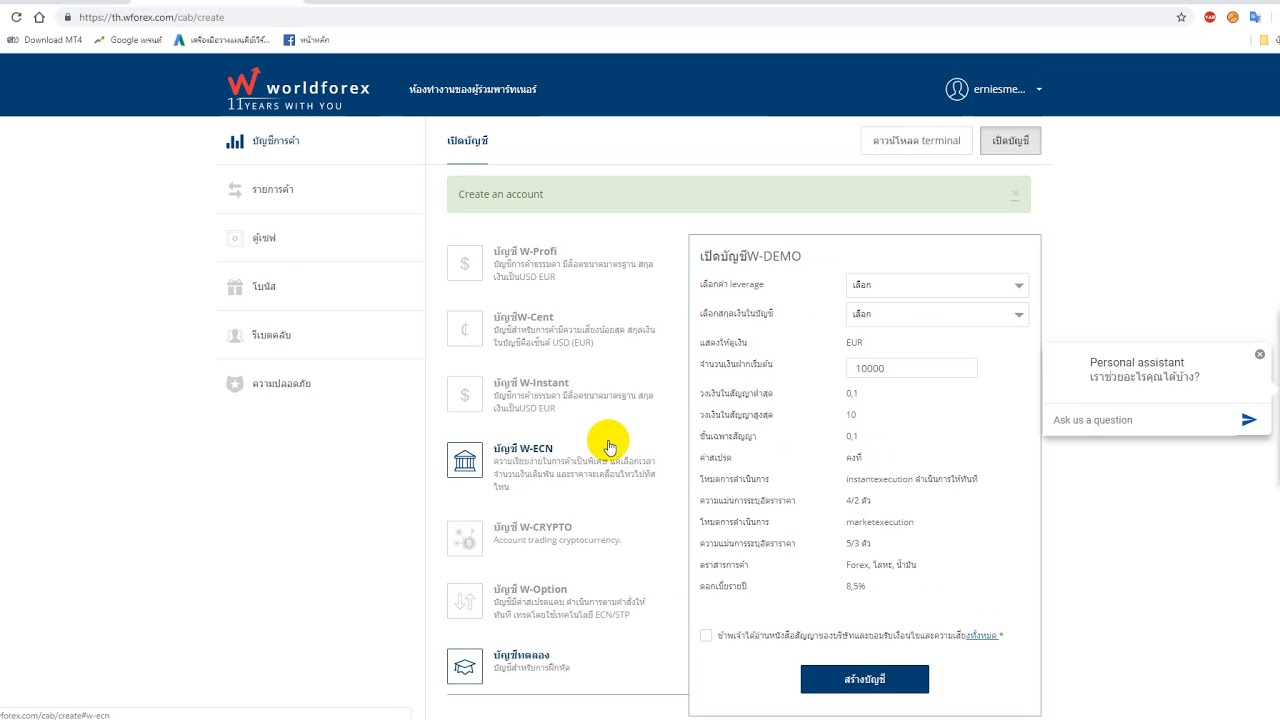Open the Download MT4 bookmark

45,40
